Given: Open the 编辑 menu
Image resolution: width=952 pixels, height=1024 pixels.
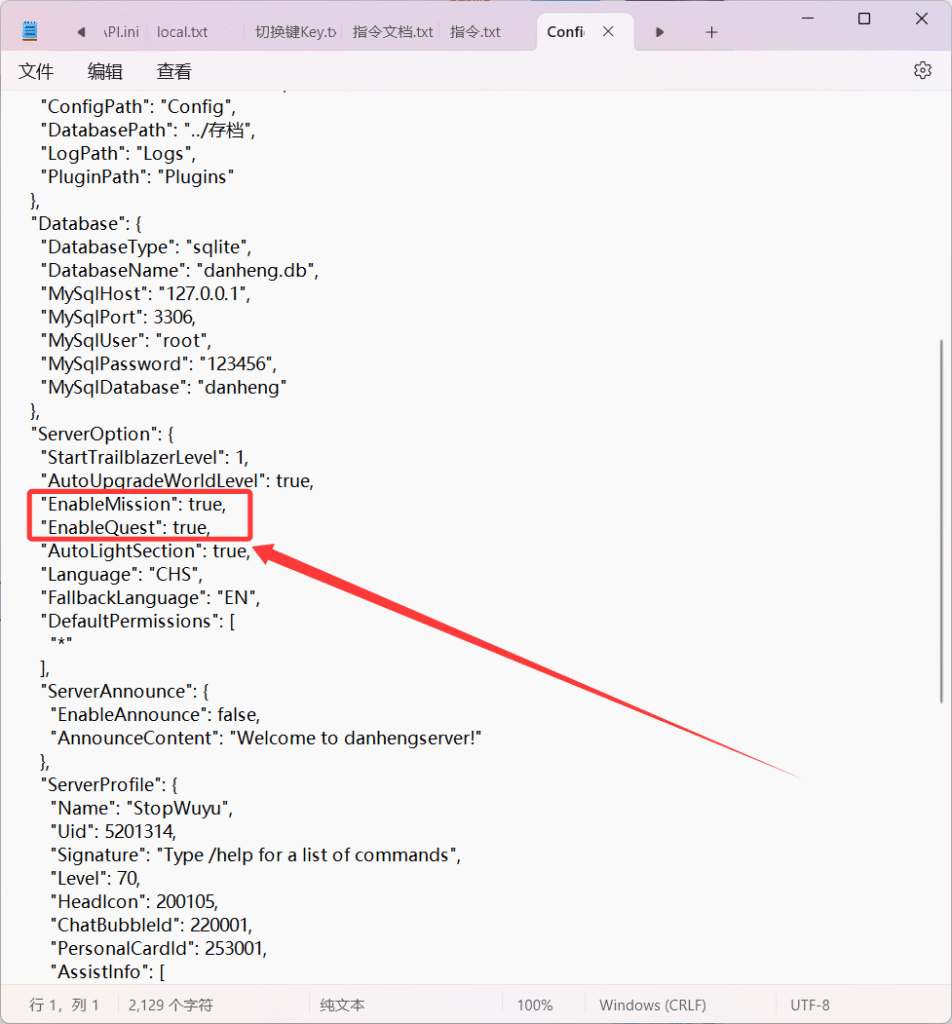Looking at the screenshot, I should [105, 71].
